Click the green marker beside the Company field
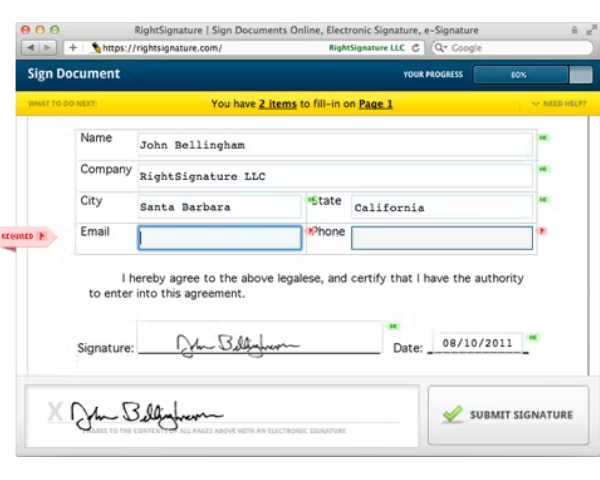 (543, 169)
